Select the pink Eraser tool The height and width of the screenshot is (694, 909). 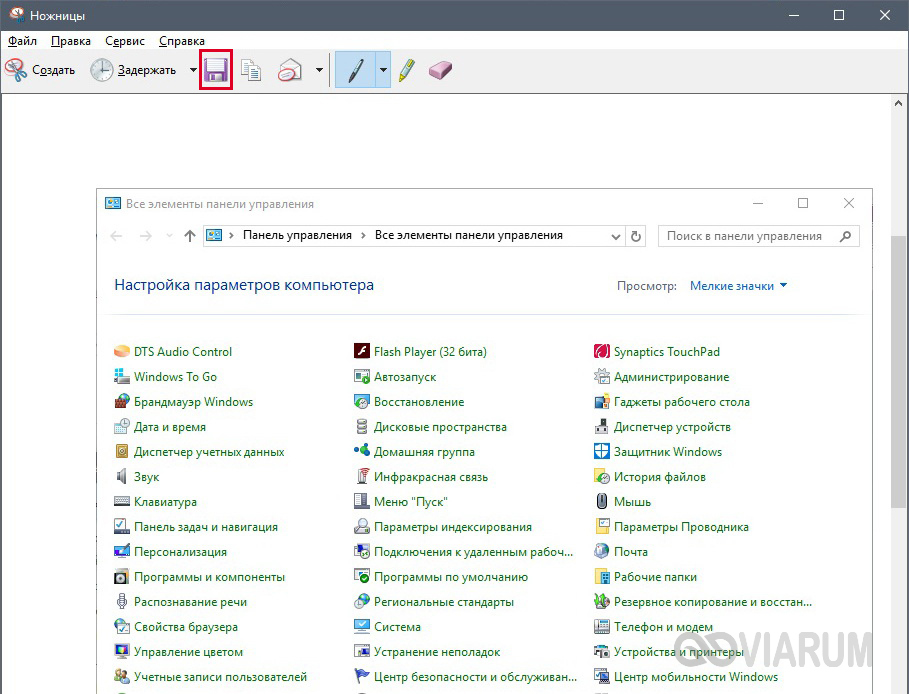pos(440,70)
